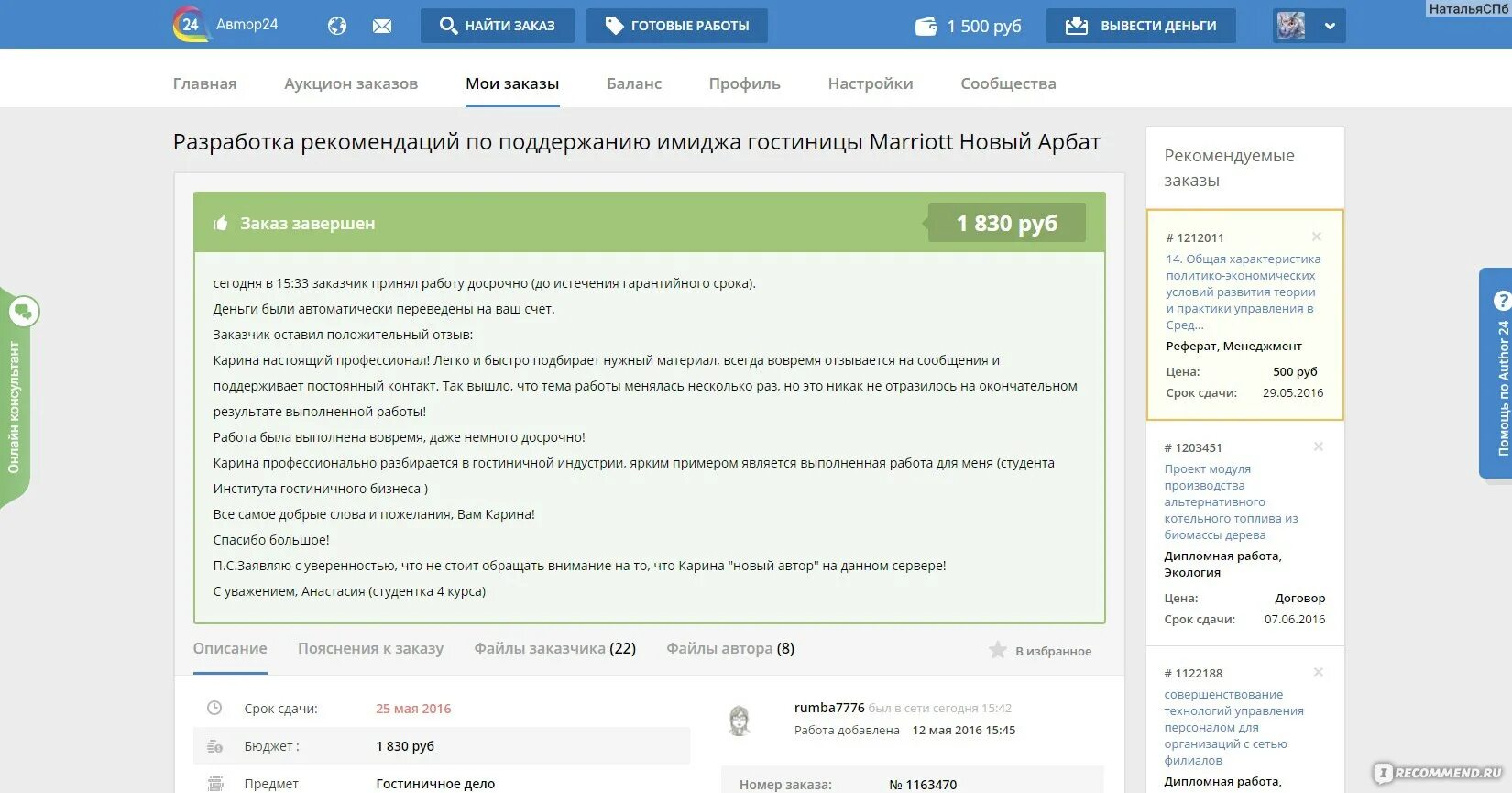Click the chat bubble consultant icon
The image size is (1512, 793).
point(24,312)
